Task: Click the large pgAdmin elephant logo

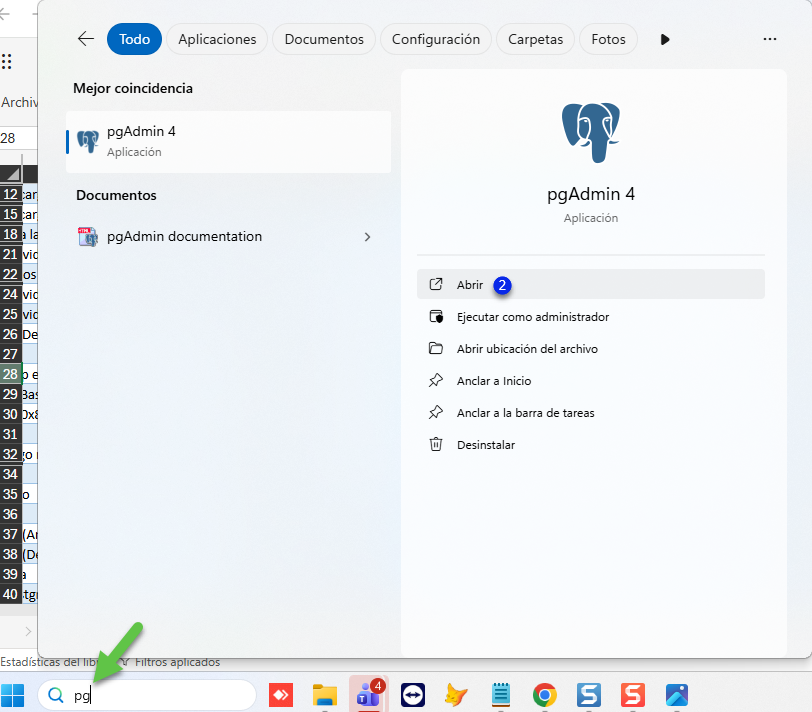Action: pos(591,133)
